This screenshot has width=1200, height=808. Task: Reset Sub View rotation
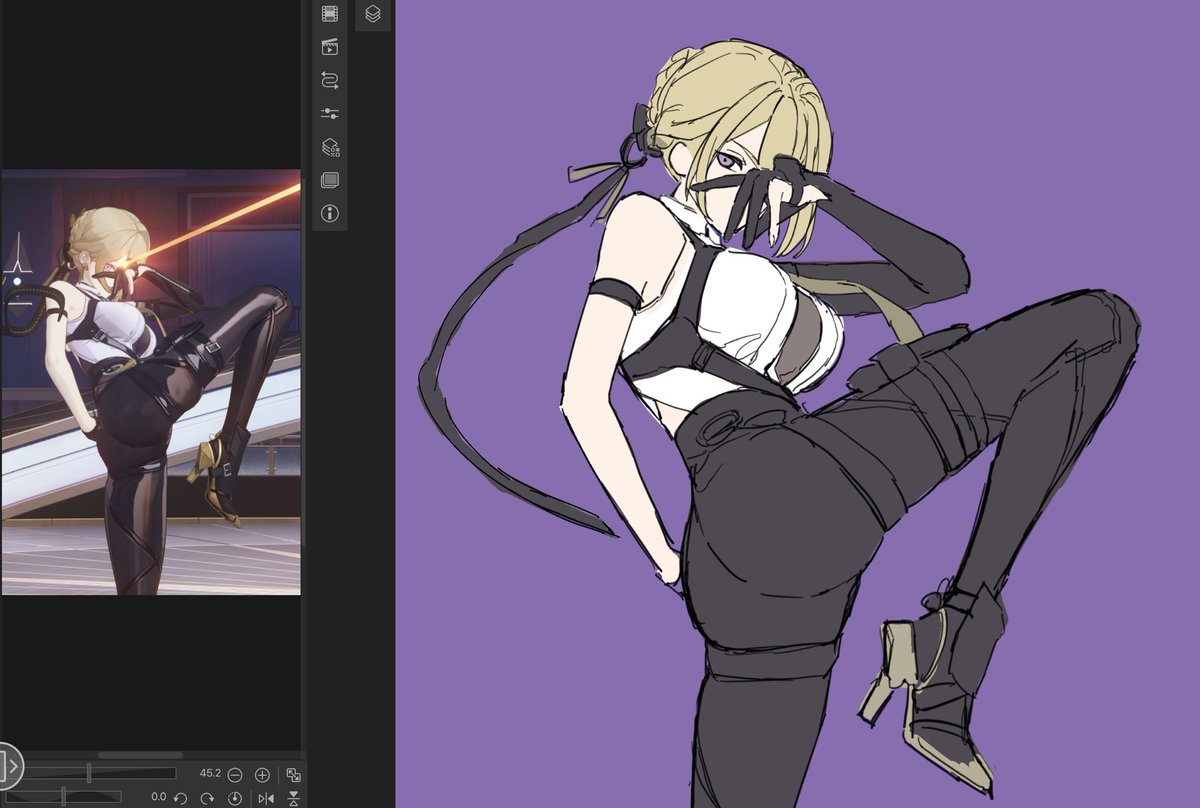(235, 798)
